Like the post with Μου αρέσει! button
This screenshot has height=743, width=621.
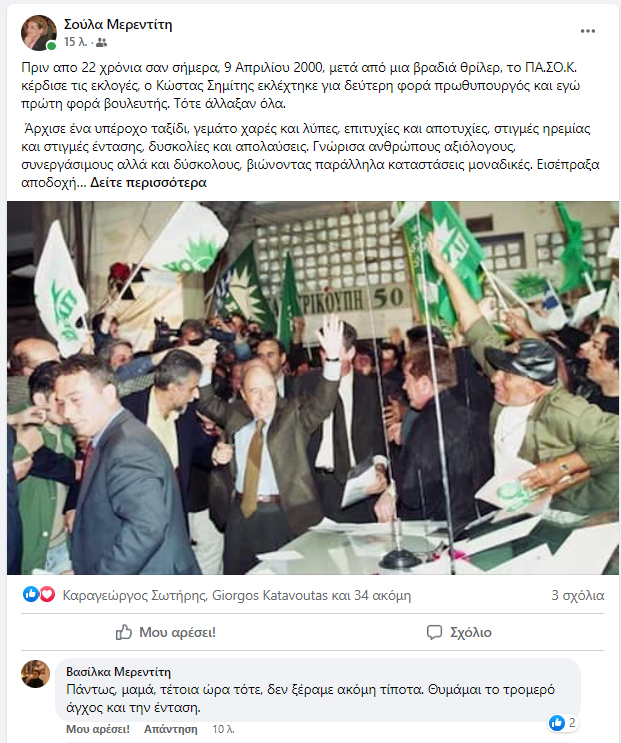point(166,632)
